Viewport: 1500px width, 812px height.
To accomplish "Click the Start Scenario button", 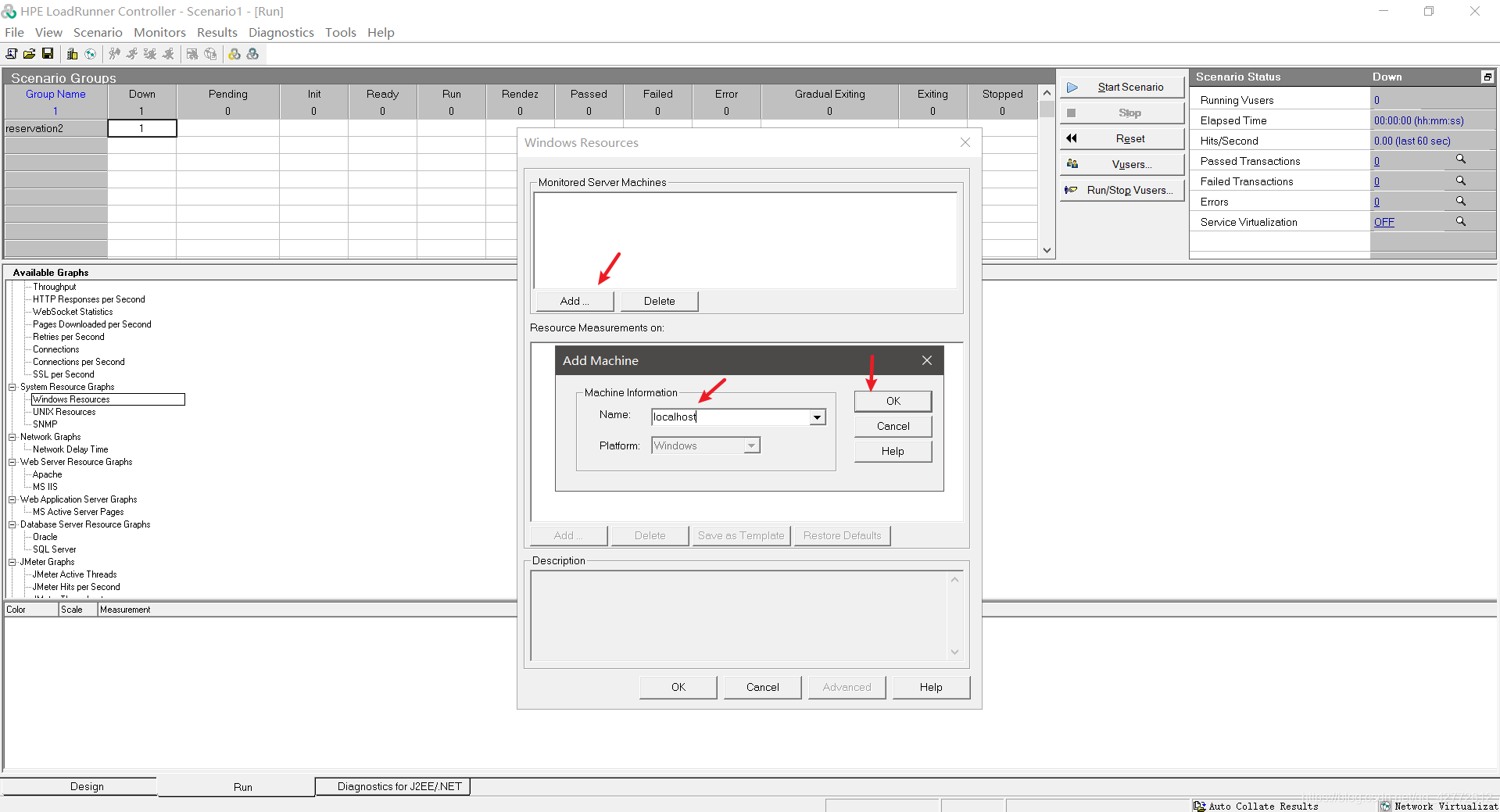I will point(1122,87).
